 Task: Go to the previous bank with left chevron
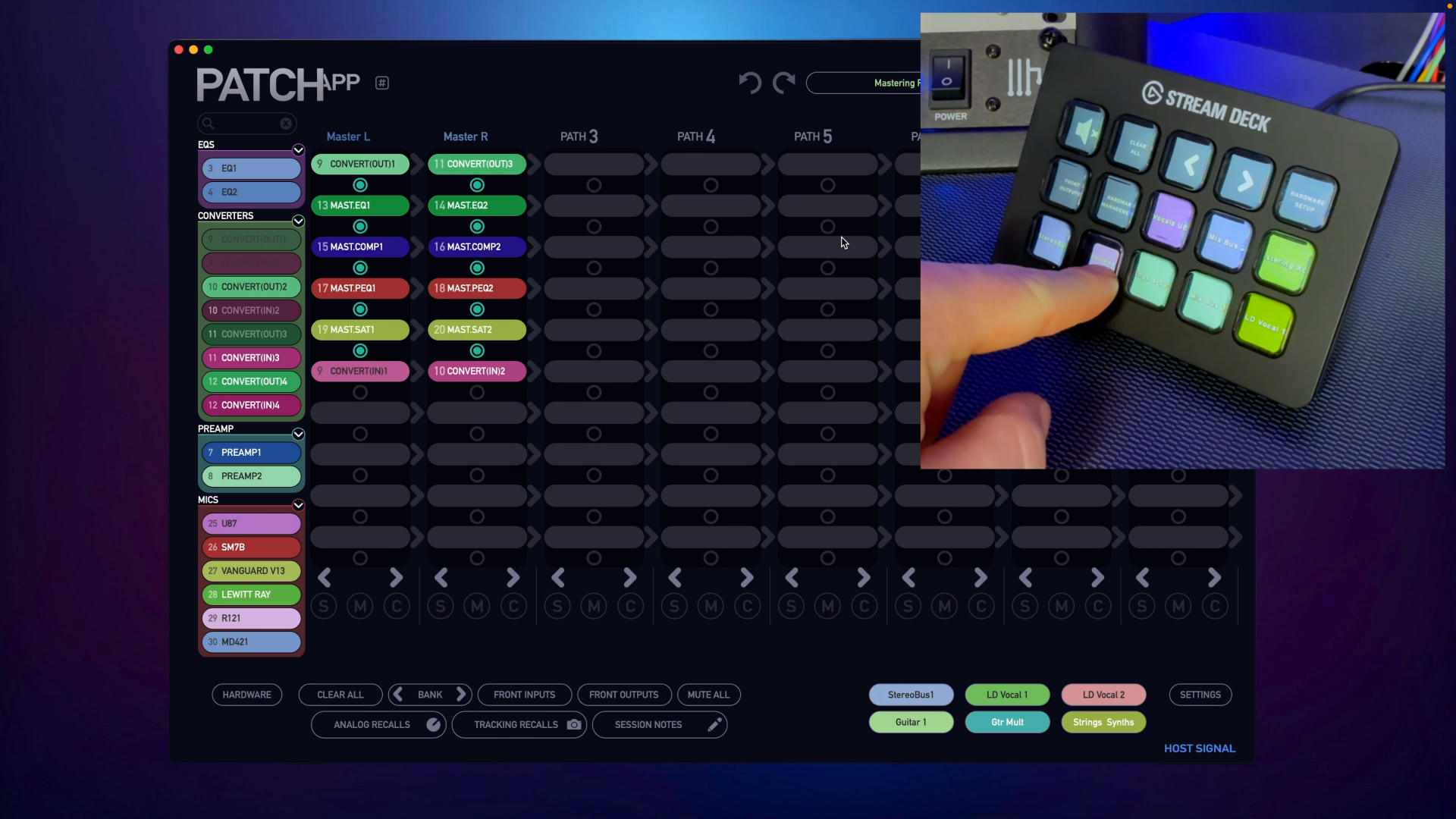point(399,695)
